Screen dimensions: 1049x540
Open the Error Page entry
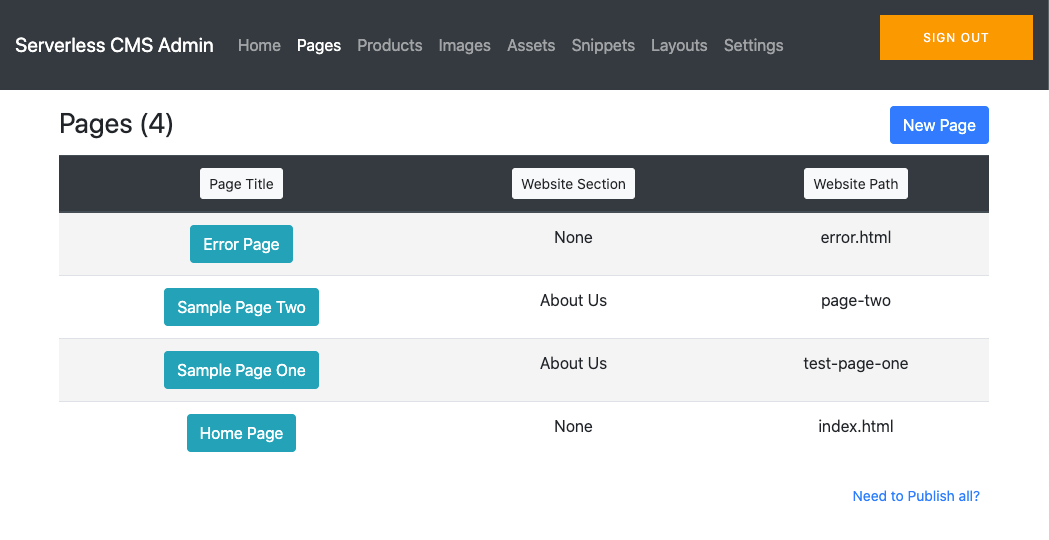coord(241,244)
